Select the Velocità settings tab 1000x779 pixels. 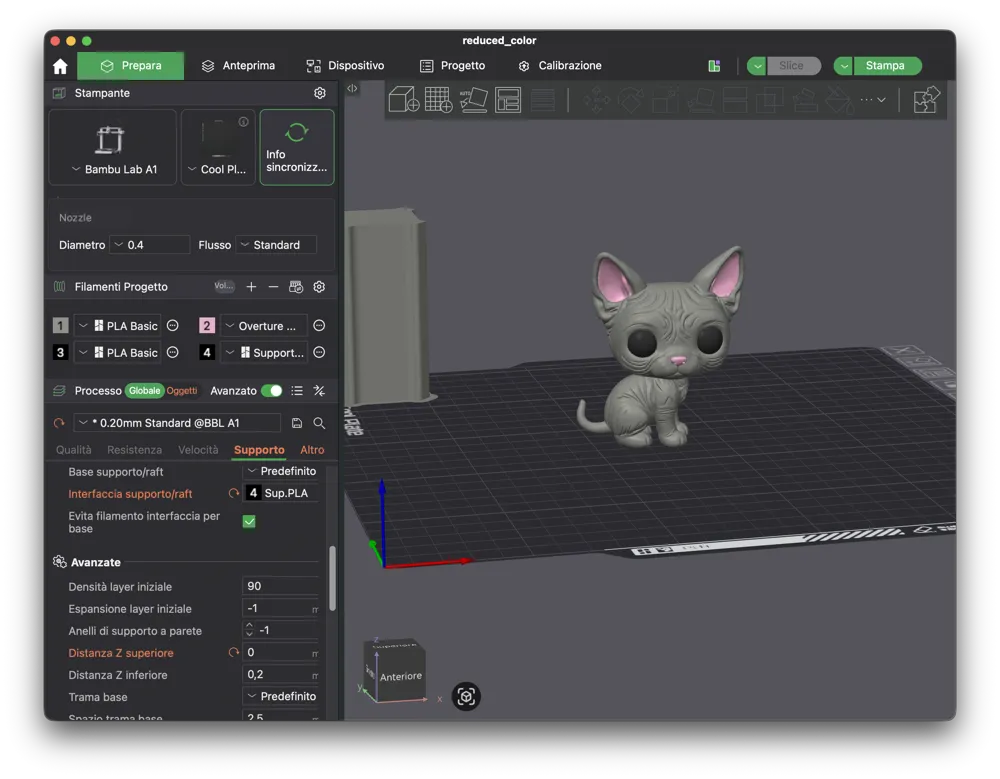pos(198,450)
